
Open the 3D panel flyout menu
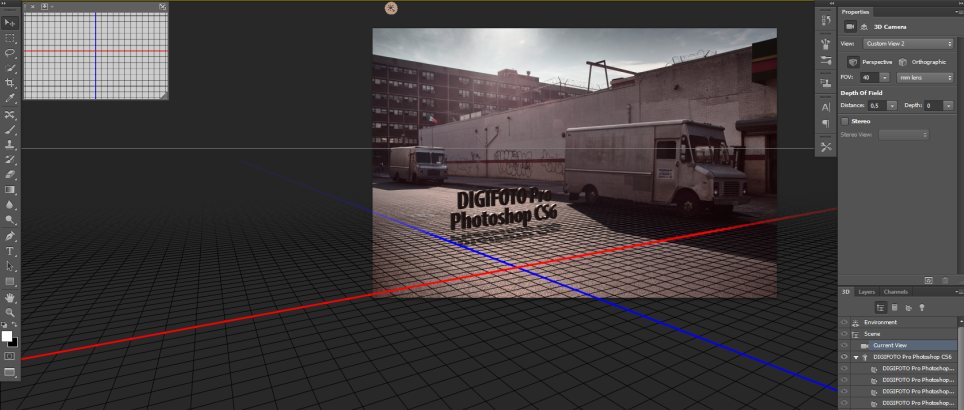click(958, 292)
